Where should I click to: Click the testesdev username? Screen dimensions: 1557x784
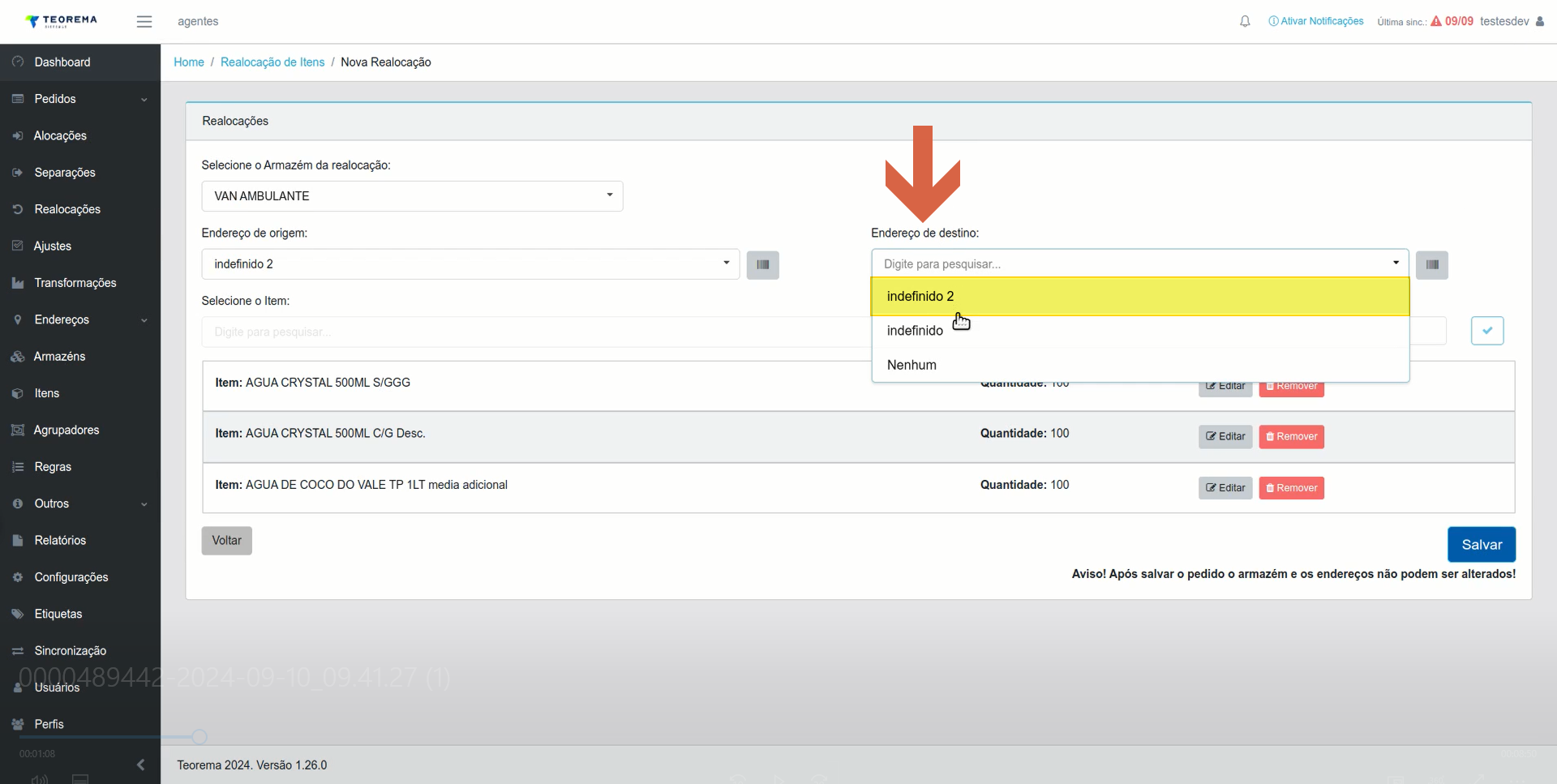1504,21
